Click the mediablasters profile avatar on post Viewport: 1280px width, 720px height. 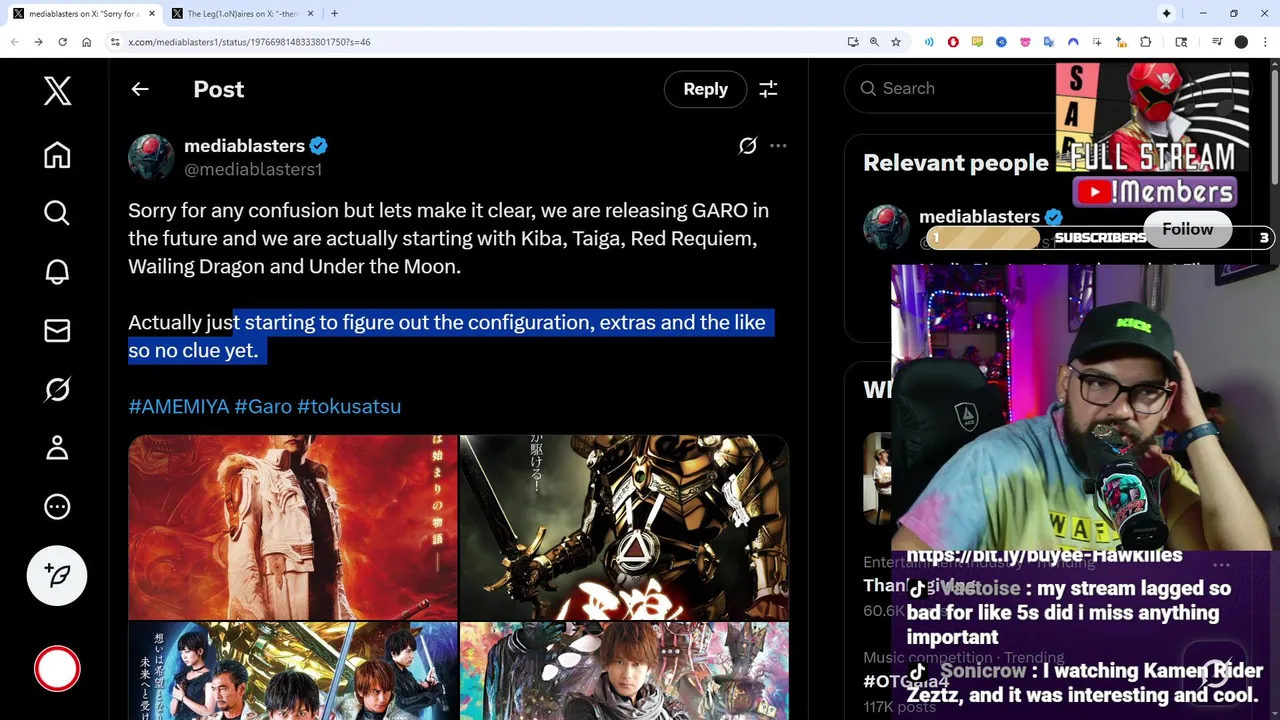coord(151,157)
